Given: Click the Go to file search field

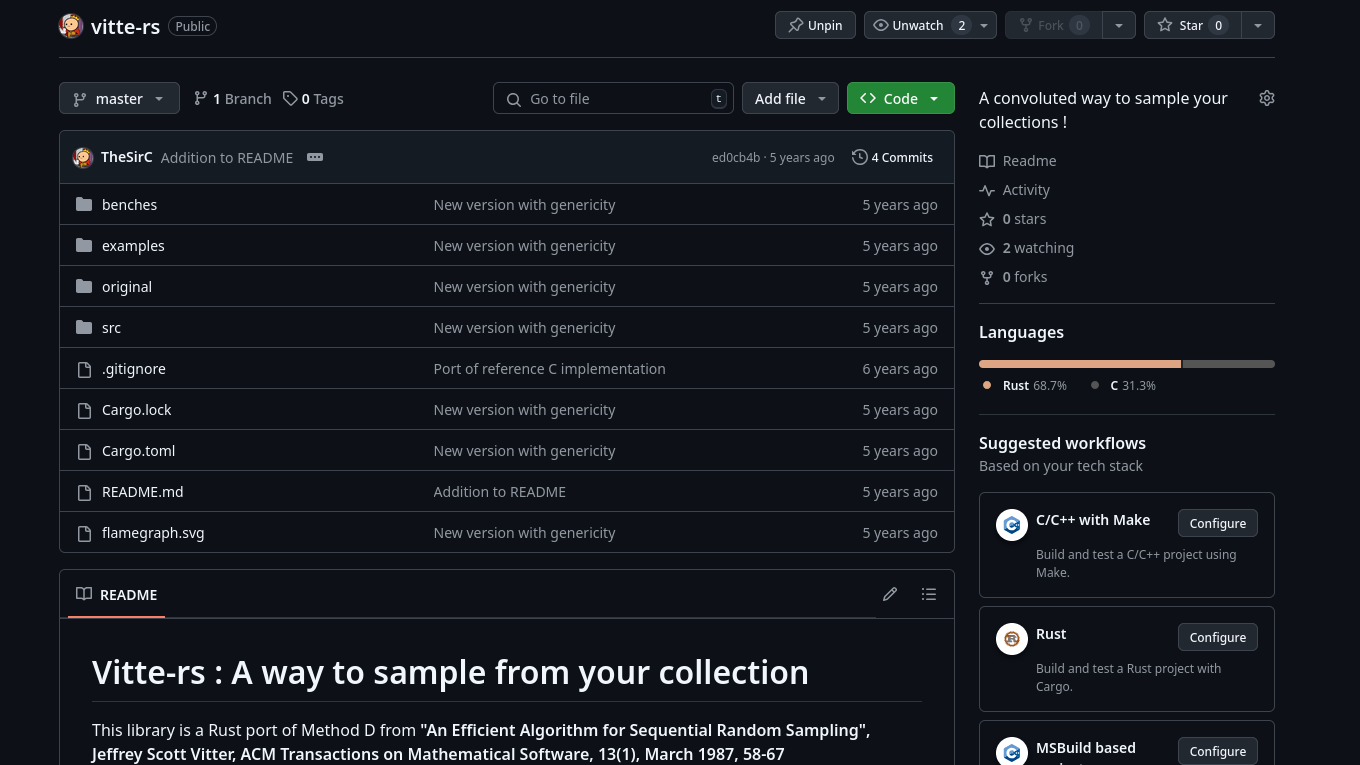Looking at the screenshot, I should tap(613, 98).
